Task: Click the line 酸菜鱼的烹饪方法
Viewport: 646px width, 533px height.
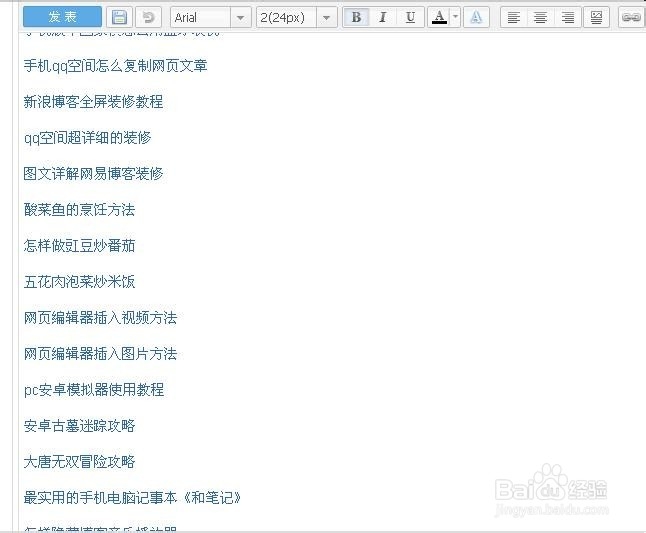Action: 80,210
